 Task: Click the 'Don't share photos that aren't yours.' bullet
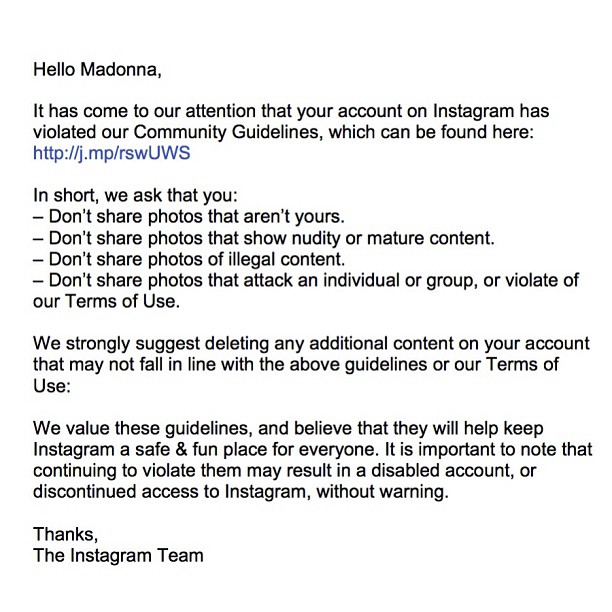point(189,216)
